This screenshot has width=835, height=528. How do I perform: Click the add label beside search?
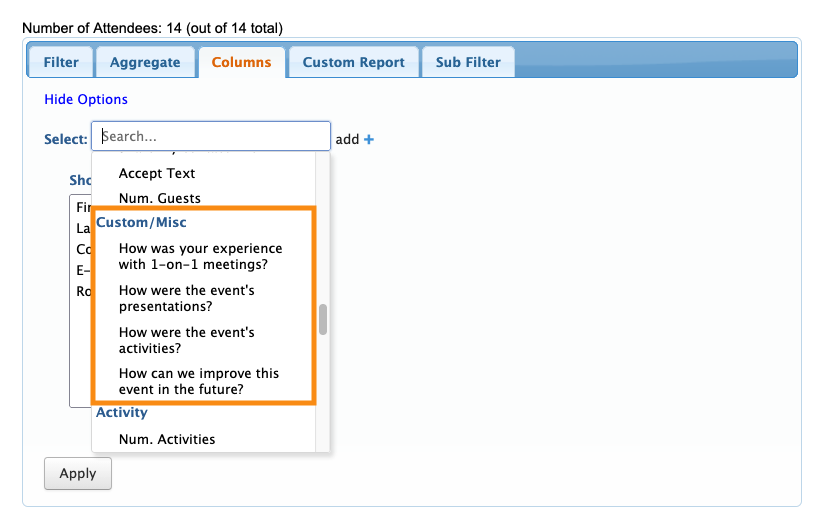(347, 140)
